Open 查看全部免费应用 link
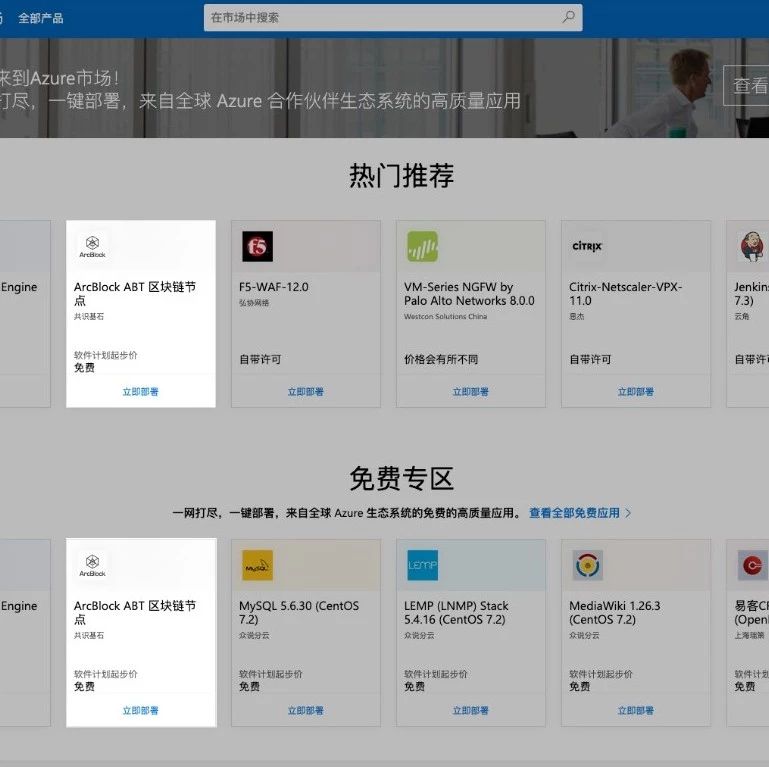This screenshot has width=769, height=767. tap(574, 513)
